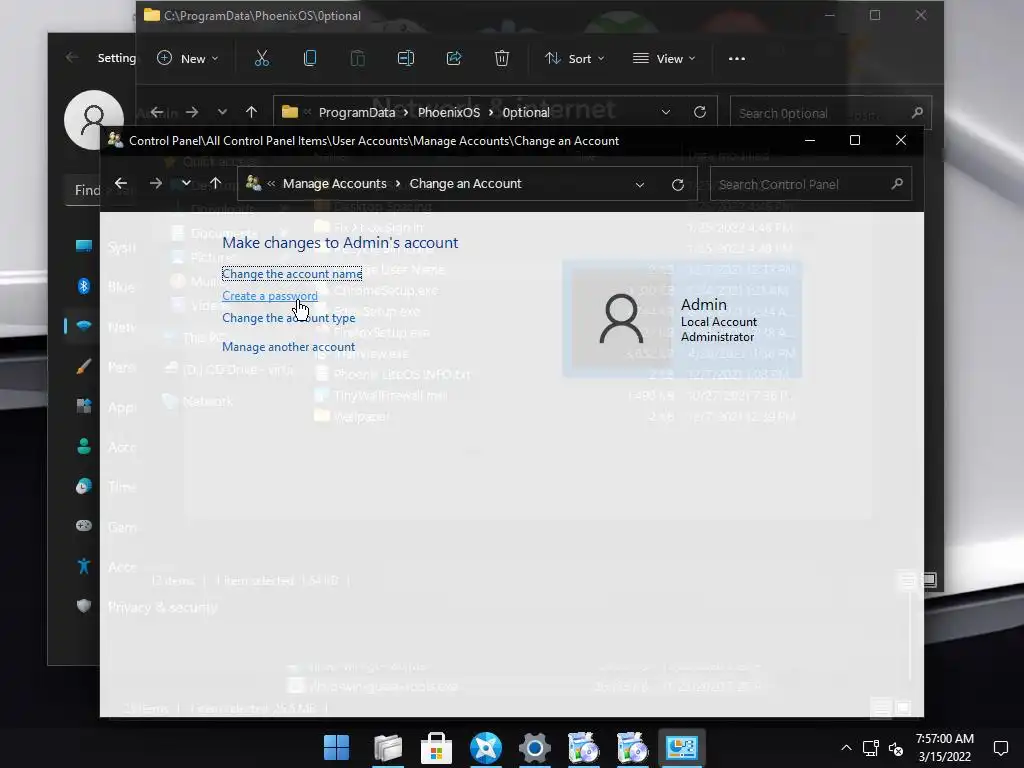
Task: Click the Admin account picture
Action: coord(621,319)
